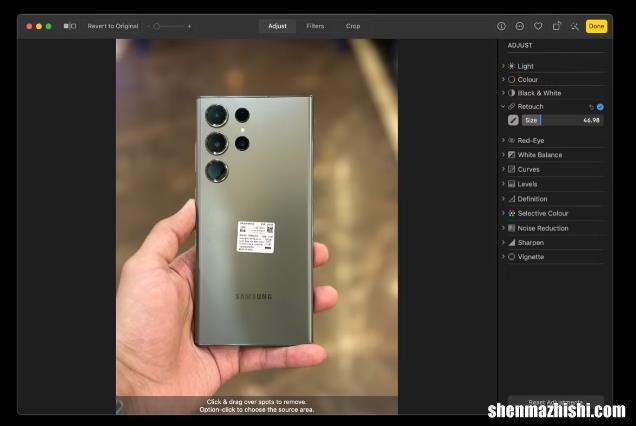This screenshot has height=426, width=636.
Task: Rotate the photo using toolbar icon
Action: pos(556,26)
